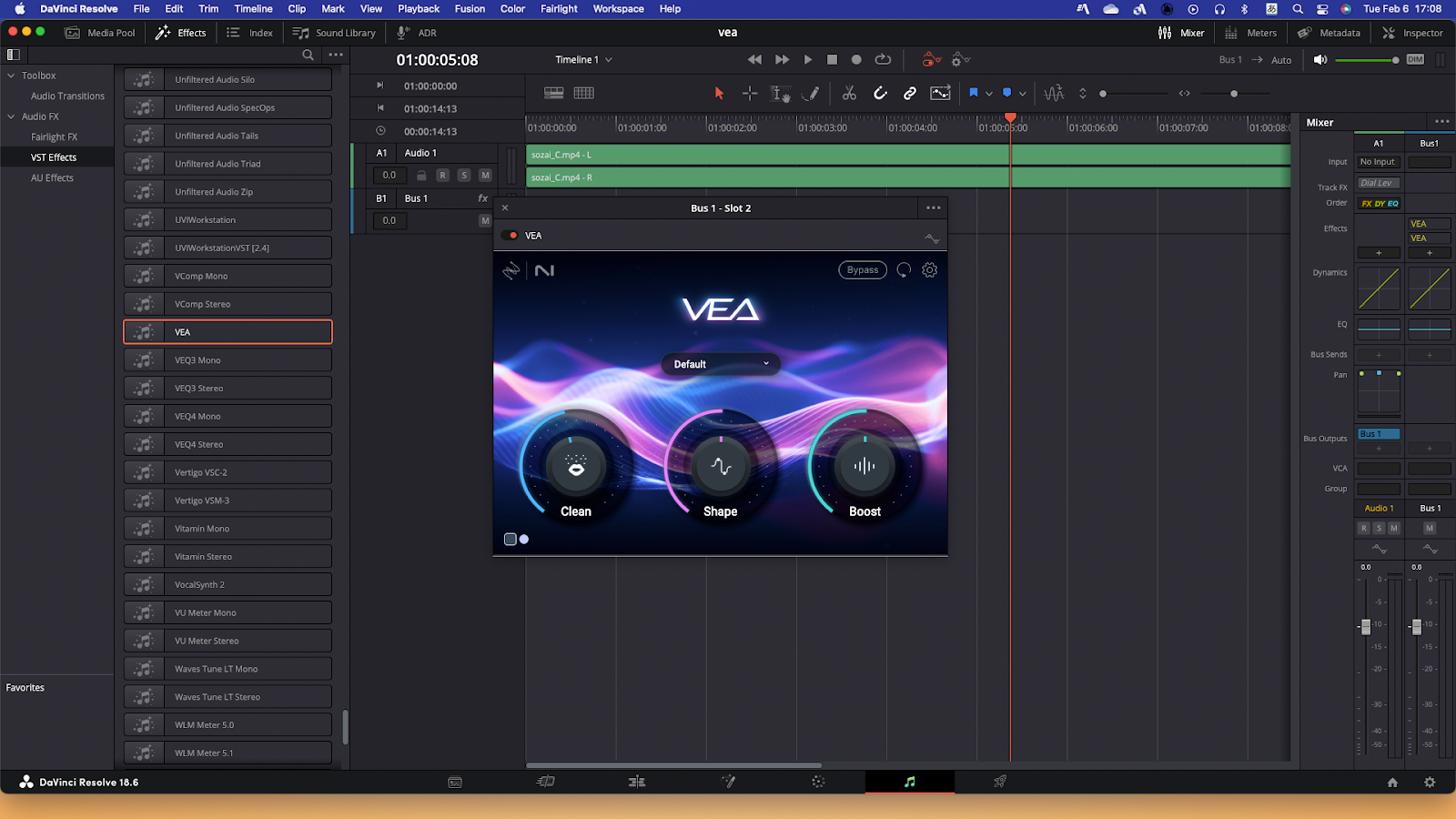
Task: Open the Meters panel
Action: [x=1251, y=33]
